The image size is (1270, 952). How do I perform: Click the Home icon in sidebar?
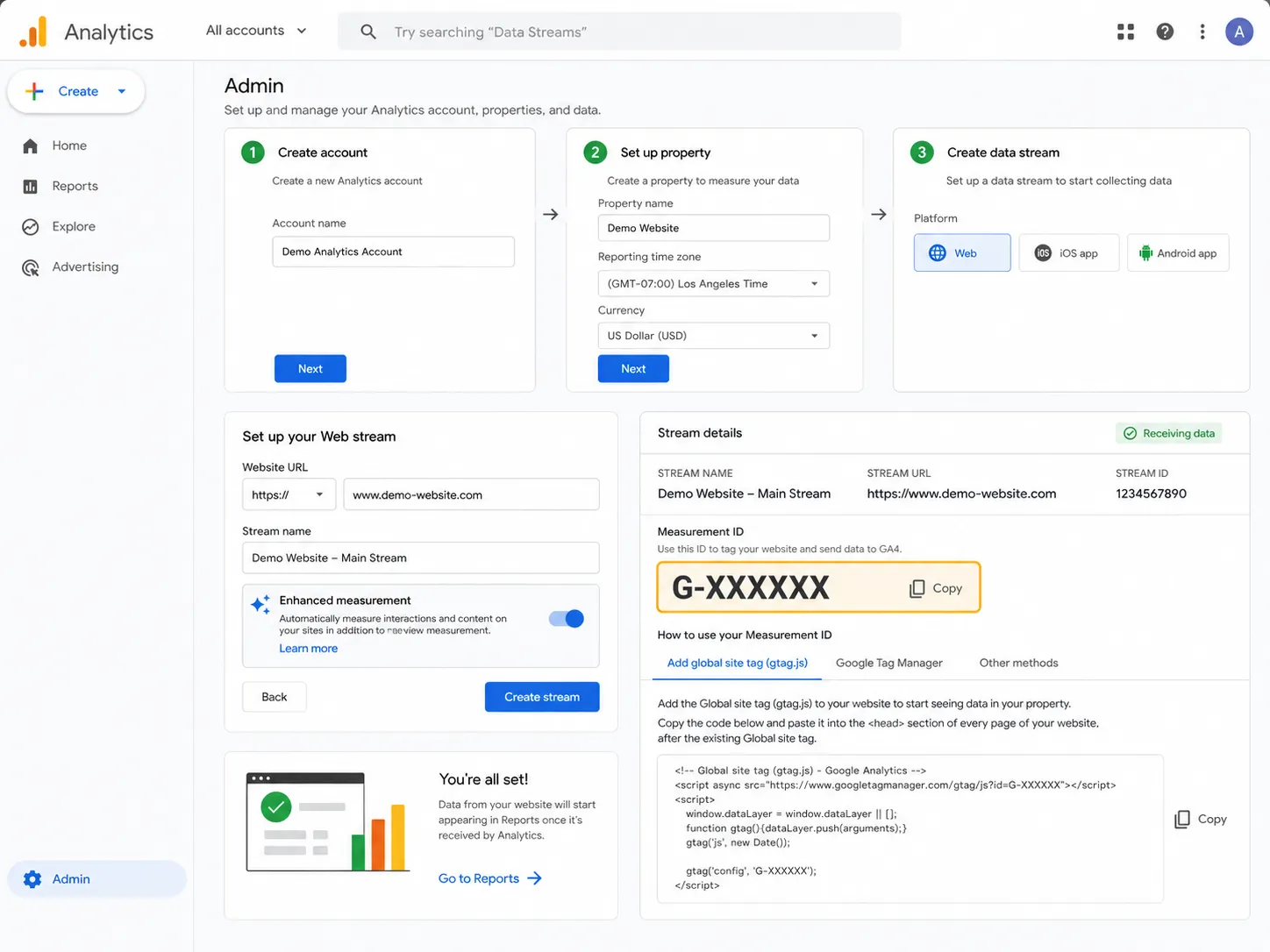tap(31, 146)
